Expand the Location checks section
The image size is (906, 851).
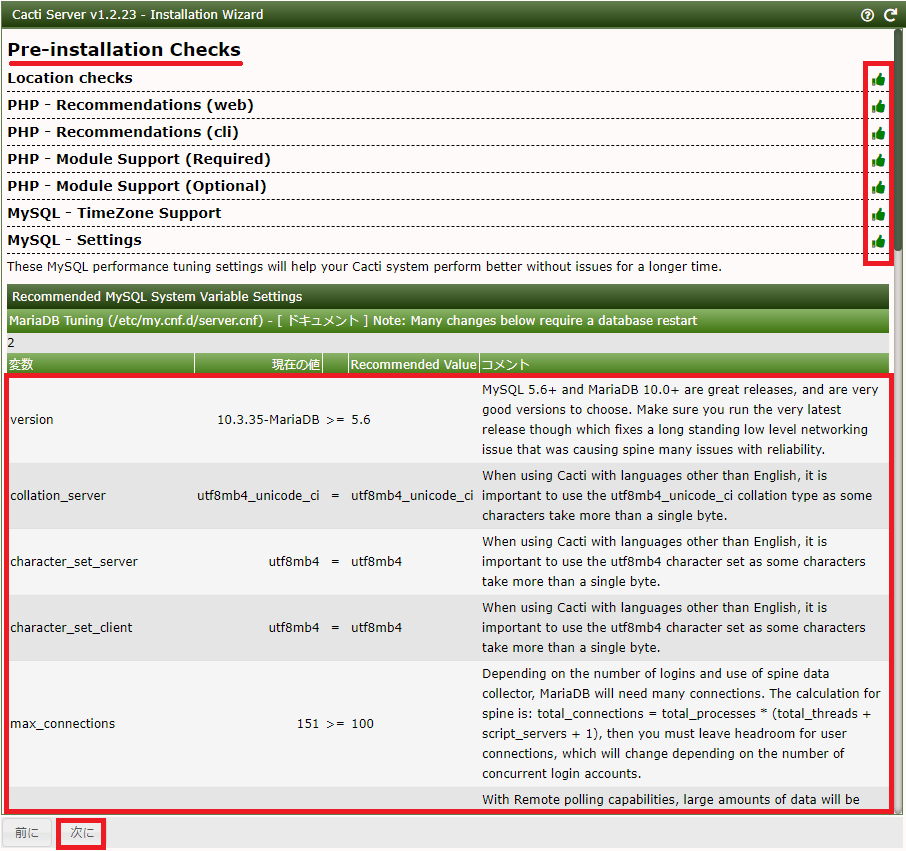click(x=70, y=78)
